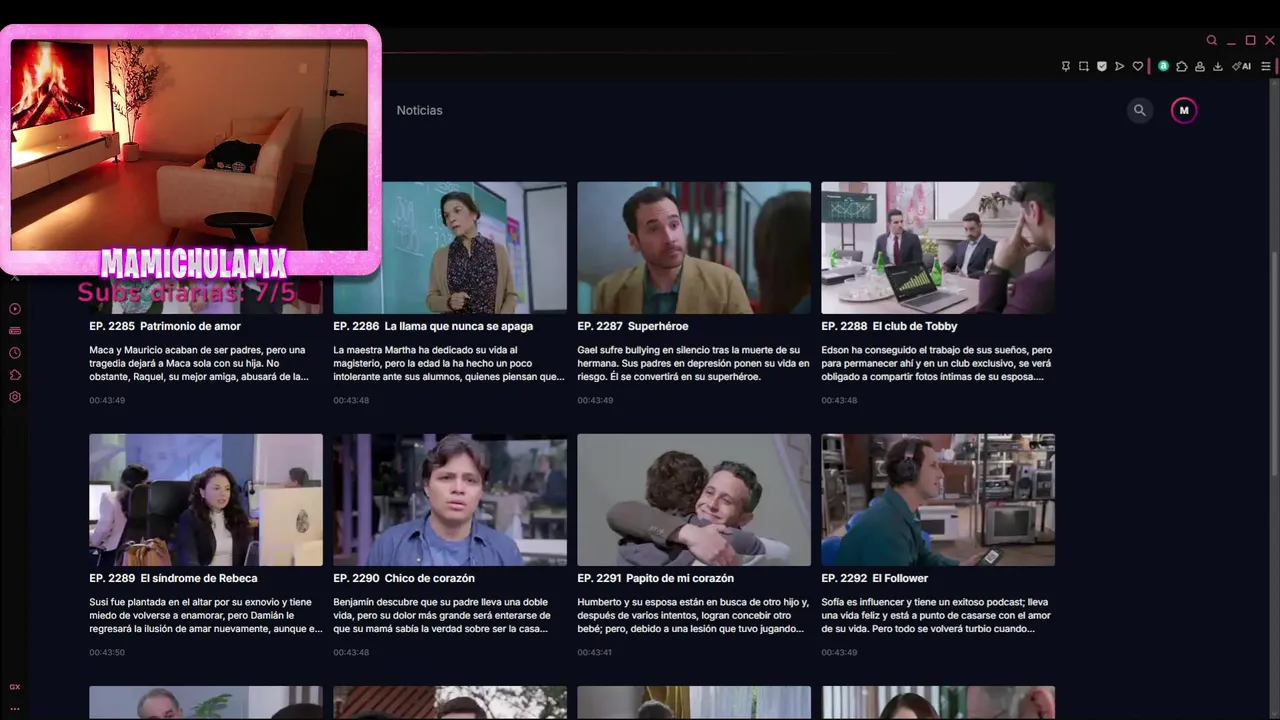This screenshot has height=720, width=1280.
Task: Open the 'EP. 2285 Patrimonio de amor' title
Action: (x=165, y=326)
